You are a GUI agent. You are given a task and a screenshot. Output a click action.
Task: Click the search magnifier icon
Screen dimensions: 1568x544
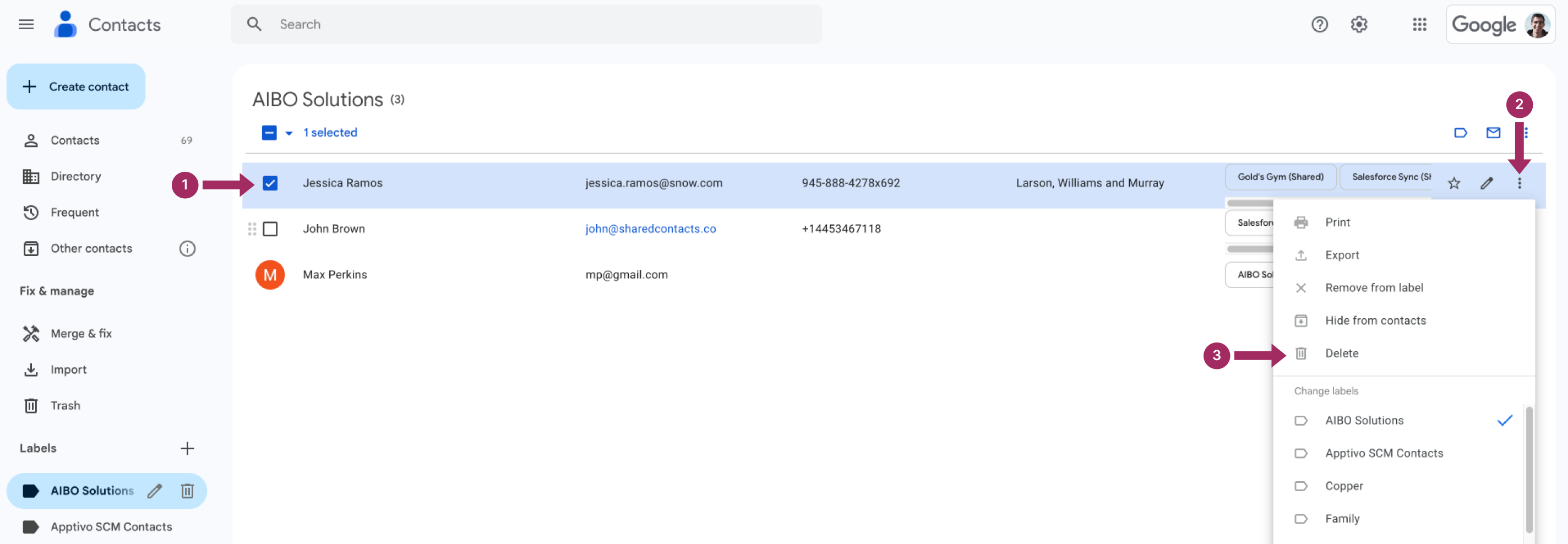(x=254, y=24)
